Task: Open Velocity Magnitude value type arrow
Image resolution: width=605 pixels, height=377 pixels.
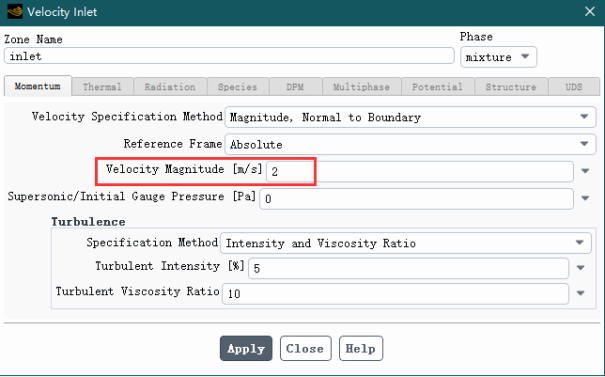Action: click(x=585, y=171)
